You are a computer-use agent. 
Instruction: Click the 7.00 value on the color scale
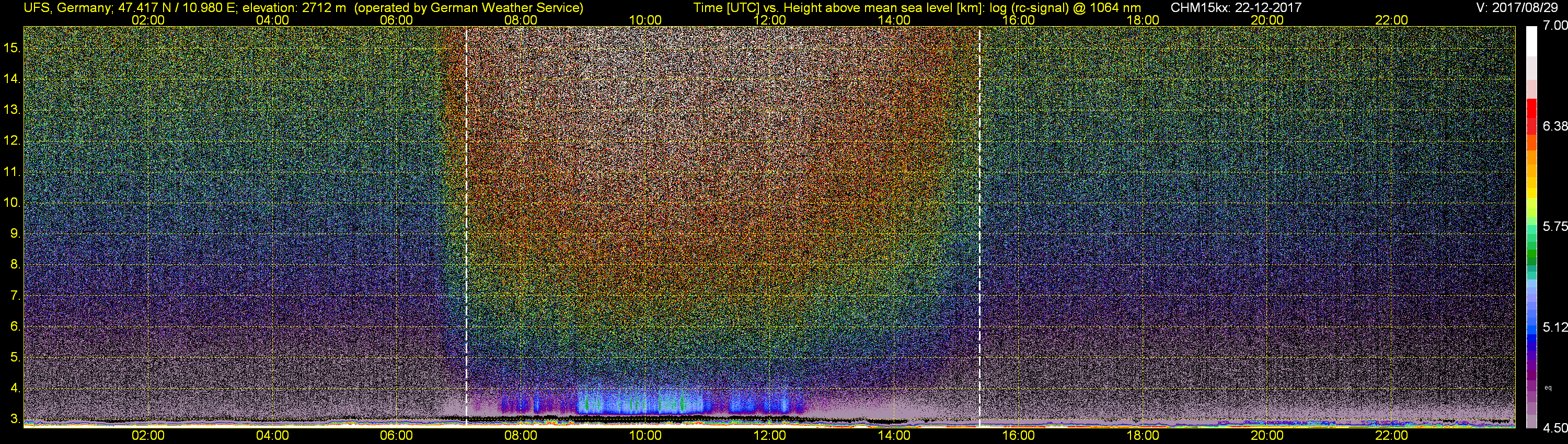[1554, 26]
